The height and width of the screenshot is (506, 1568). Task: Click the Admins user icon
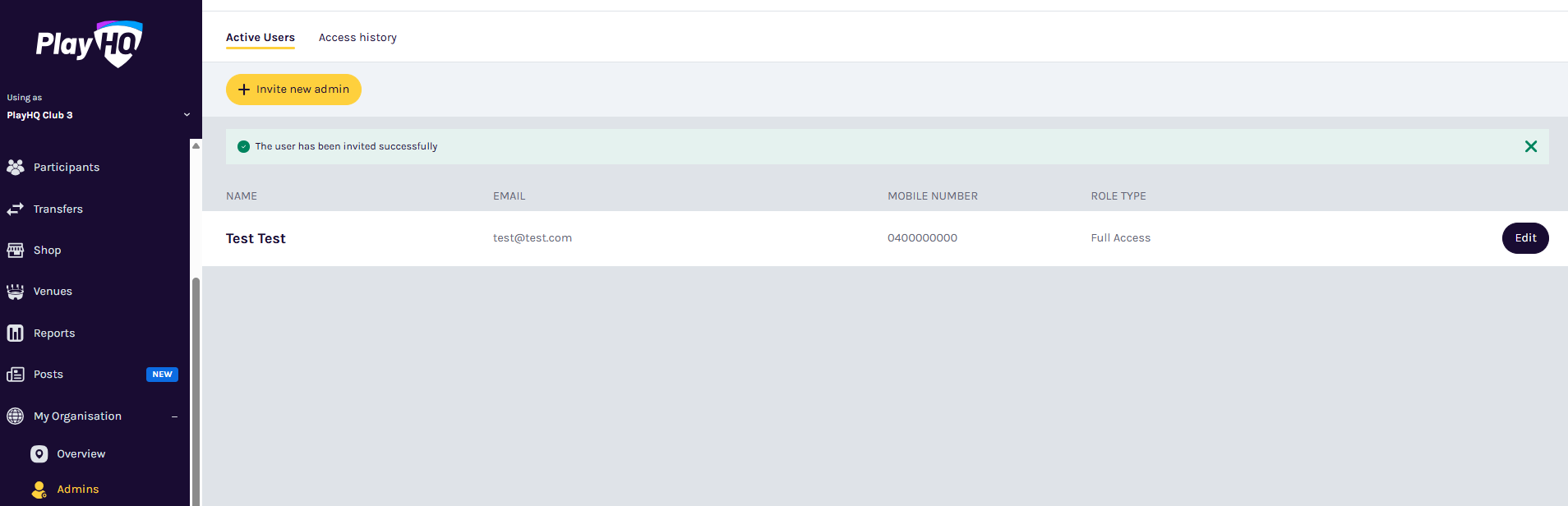(39, 490)
